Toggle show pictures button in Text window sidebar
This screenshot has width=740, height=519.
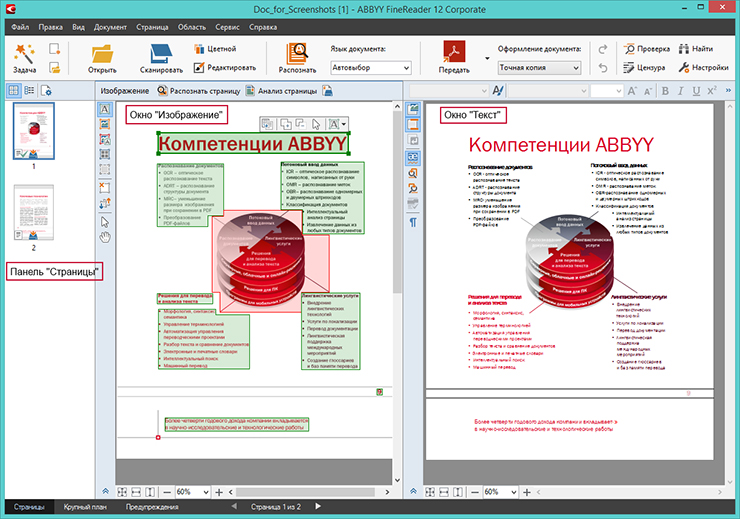click(x=413, y=109)
